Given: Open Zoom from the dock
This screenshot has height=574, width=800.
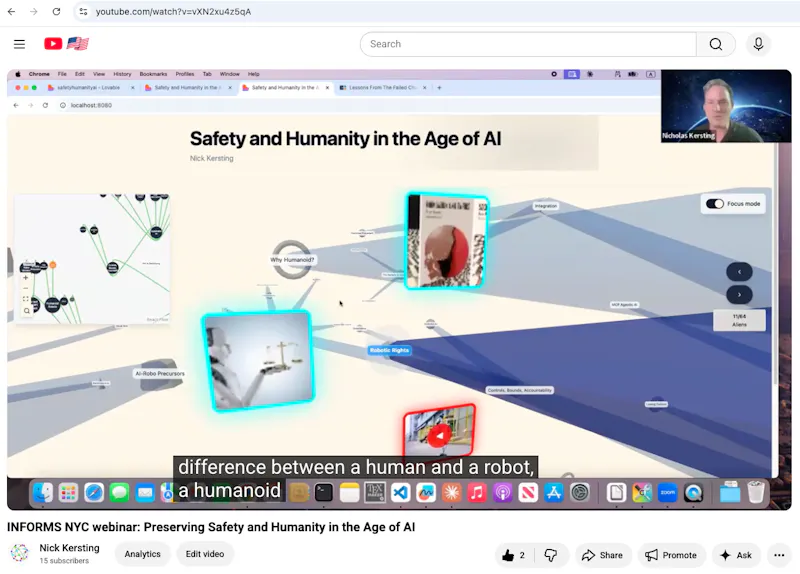Looking at the screenshot, I should tap(668, 492).
